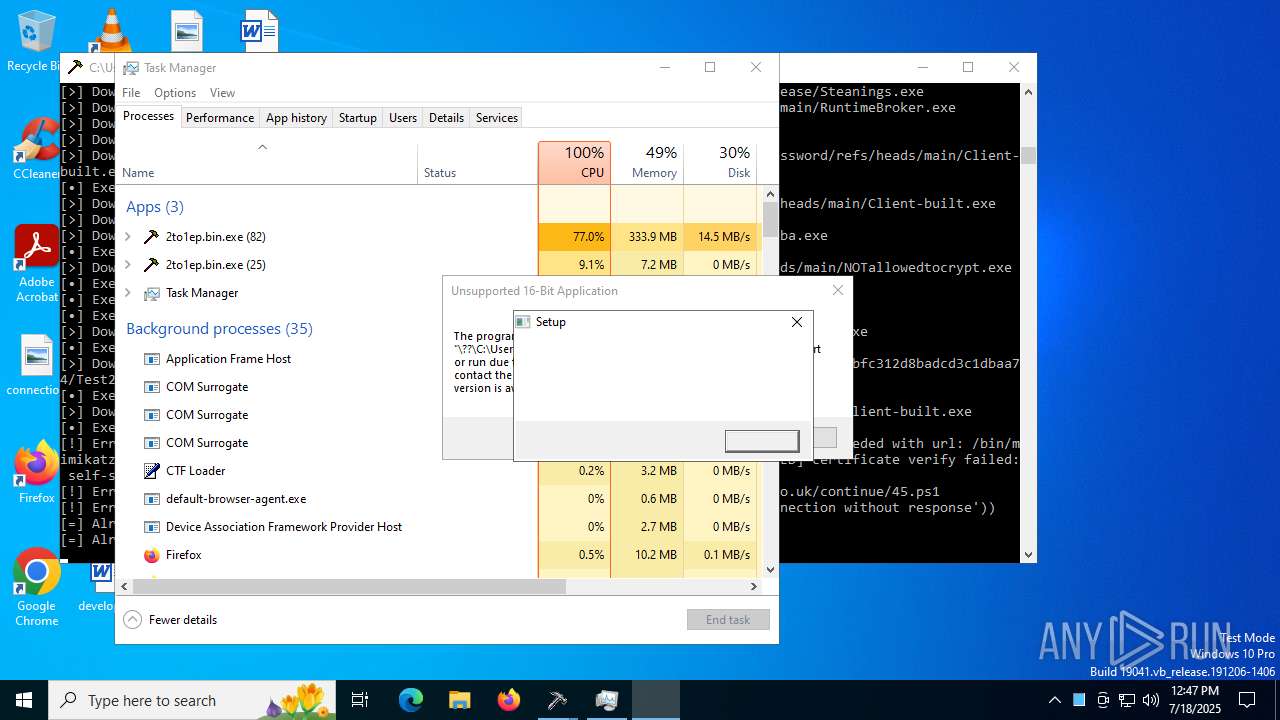This screenshot has height=720, width=1280.
Task: Close Unsupported 16-Bit Application dialog
Action: (x=838, y=290)
